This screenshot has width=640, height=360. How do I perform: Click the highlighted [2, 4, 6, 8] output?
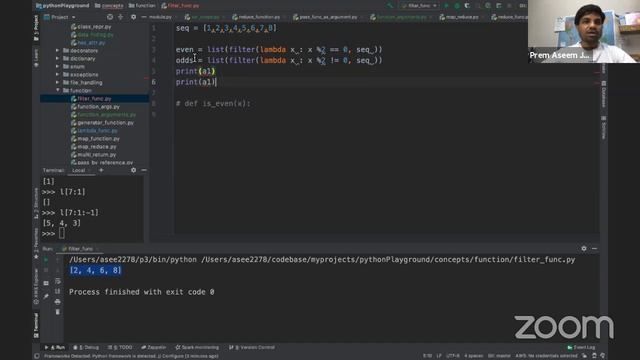pyautogui.click(x=96, y=270)
